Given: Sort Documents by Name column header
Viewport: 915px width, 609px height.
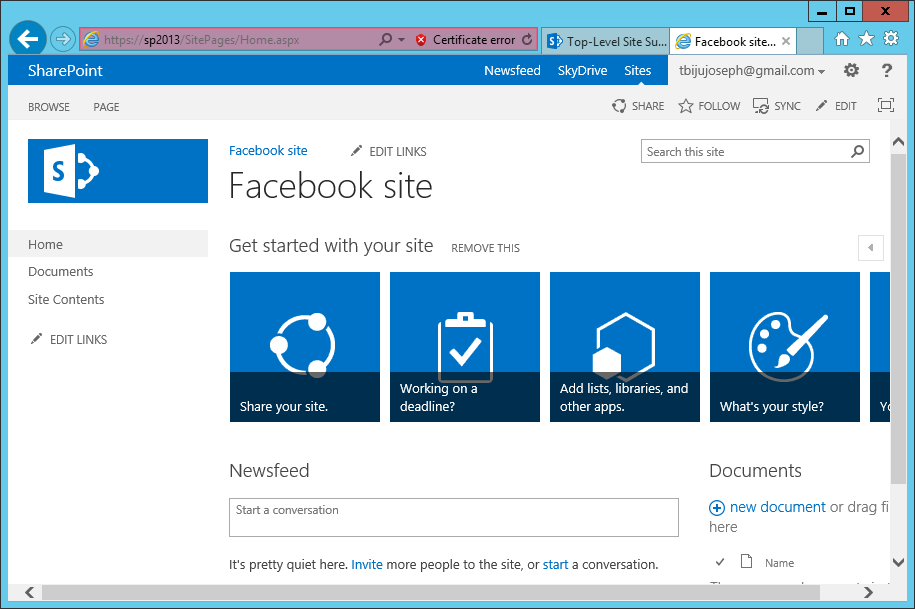Looking at the screenshot, I should [x=780, y=563].
